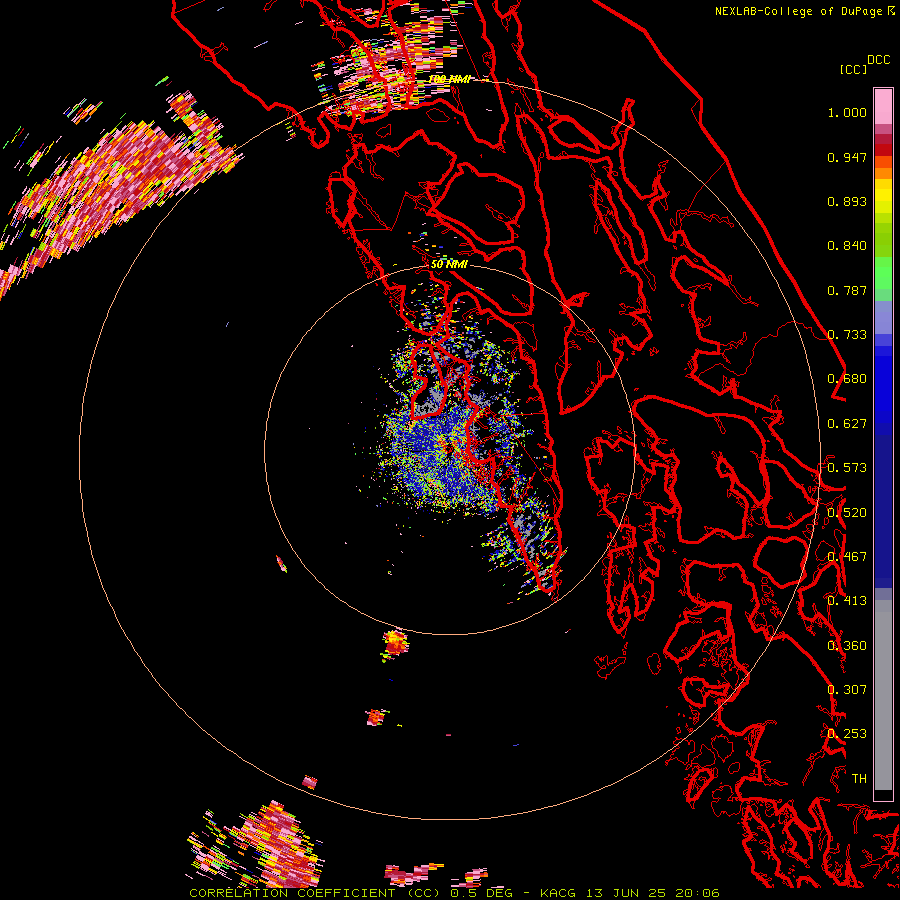Click the 0.520 color scale label
This screenshot has width=900, height=900.
(x=847, y=513)
